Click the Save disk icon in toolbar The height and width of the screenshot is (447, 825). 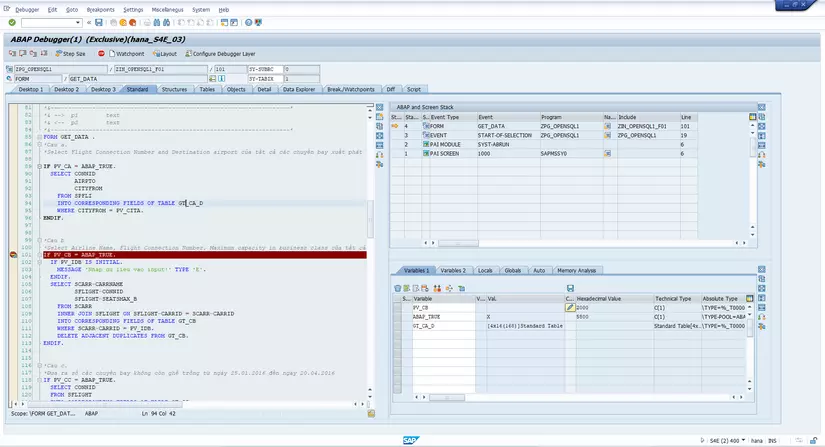tap(98, 21)
